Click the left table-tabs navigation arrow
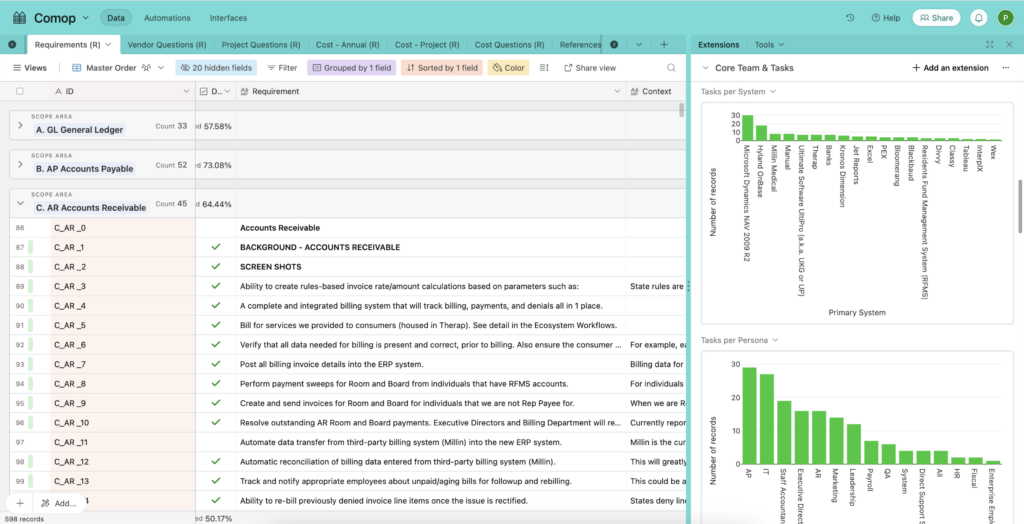The width and height of the screenshot is (1024, 524). (x=12, y=44)
